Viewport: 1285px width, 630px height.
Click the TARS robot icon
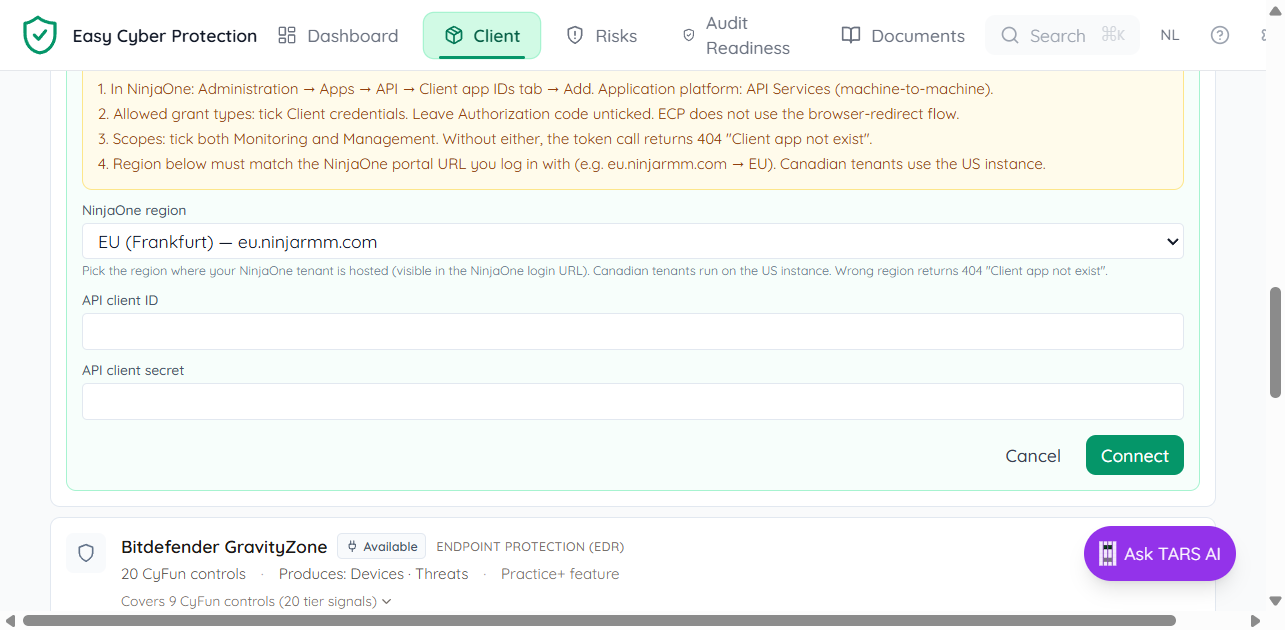click(1107, 554)
